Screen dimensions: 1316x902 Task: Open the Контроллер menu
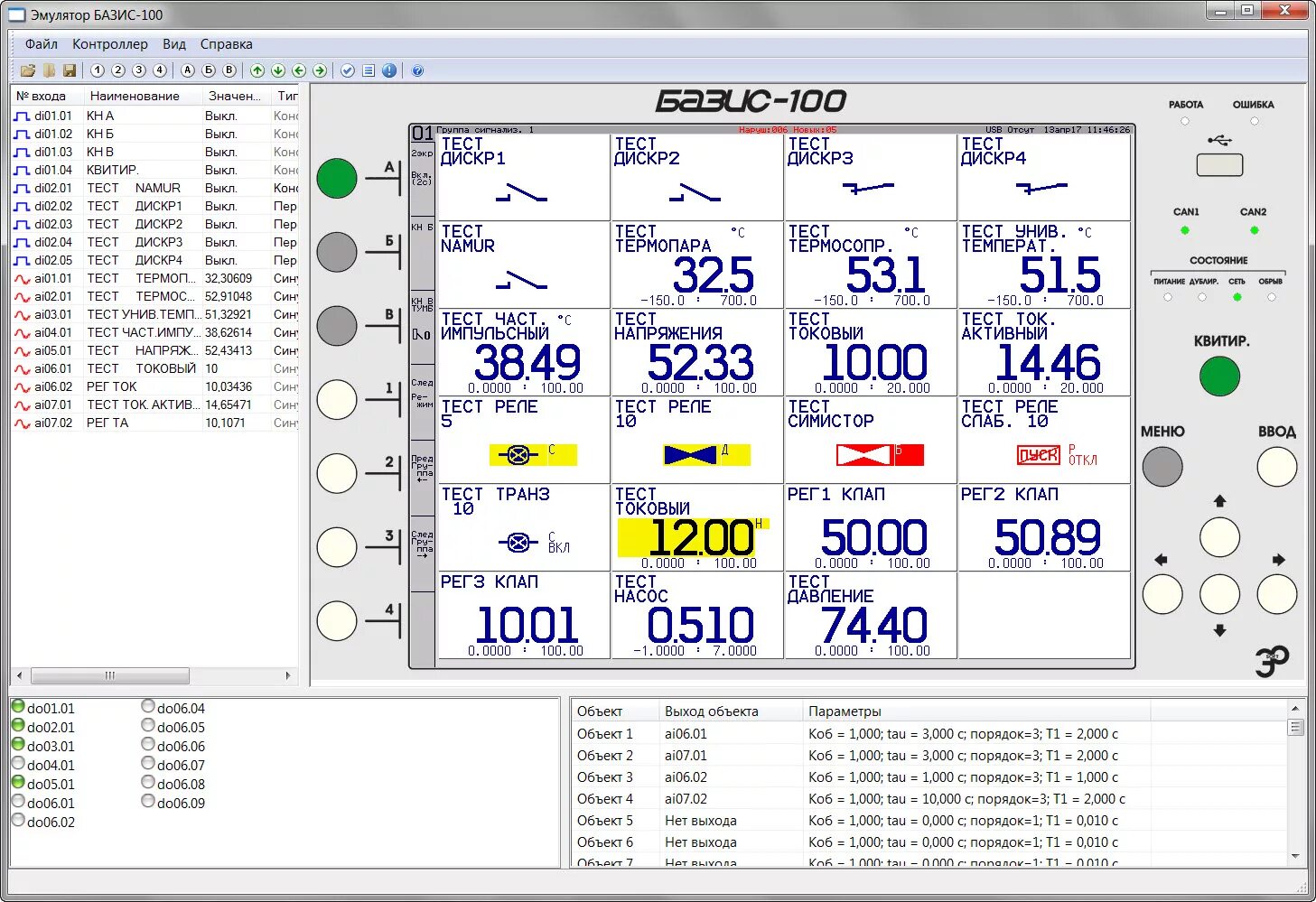click(110, 44)
